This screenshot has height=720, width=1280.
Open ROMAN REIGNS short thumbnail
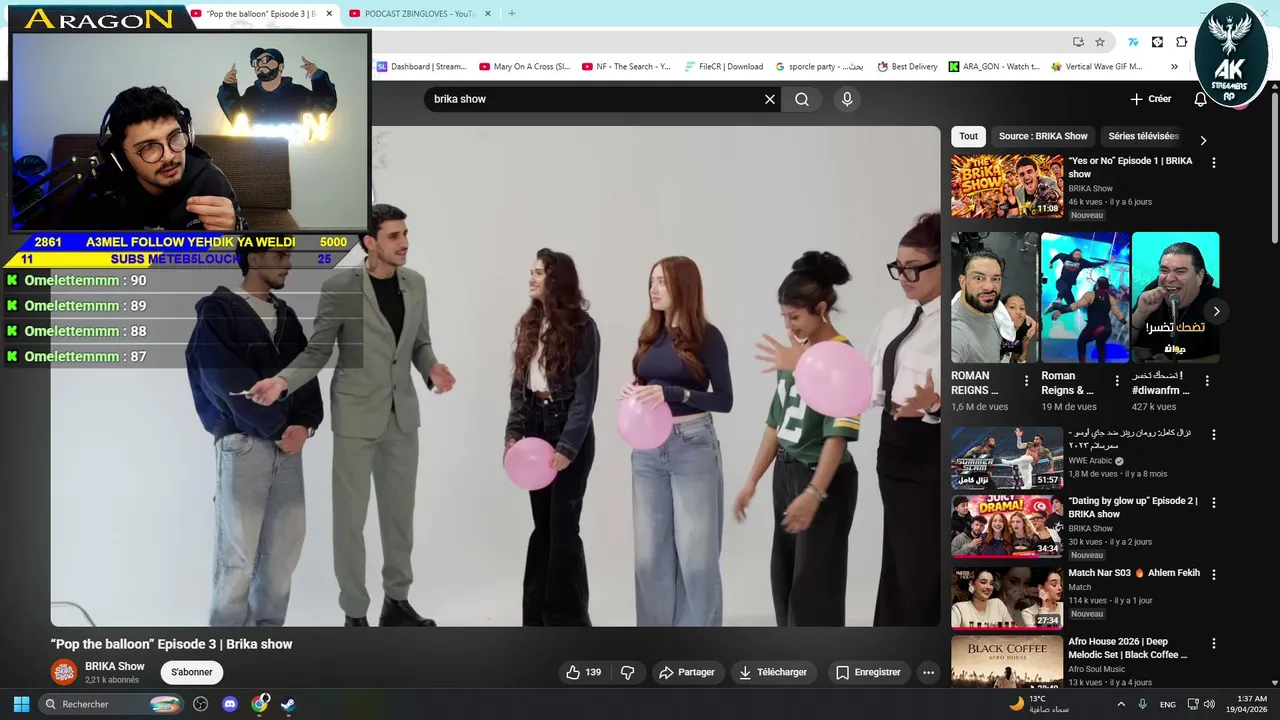coord(995,297)
